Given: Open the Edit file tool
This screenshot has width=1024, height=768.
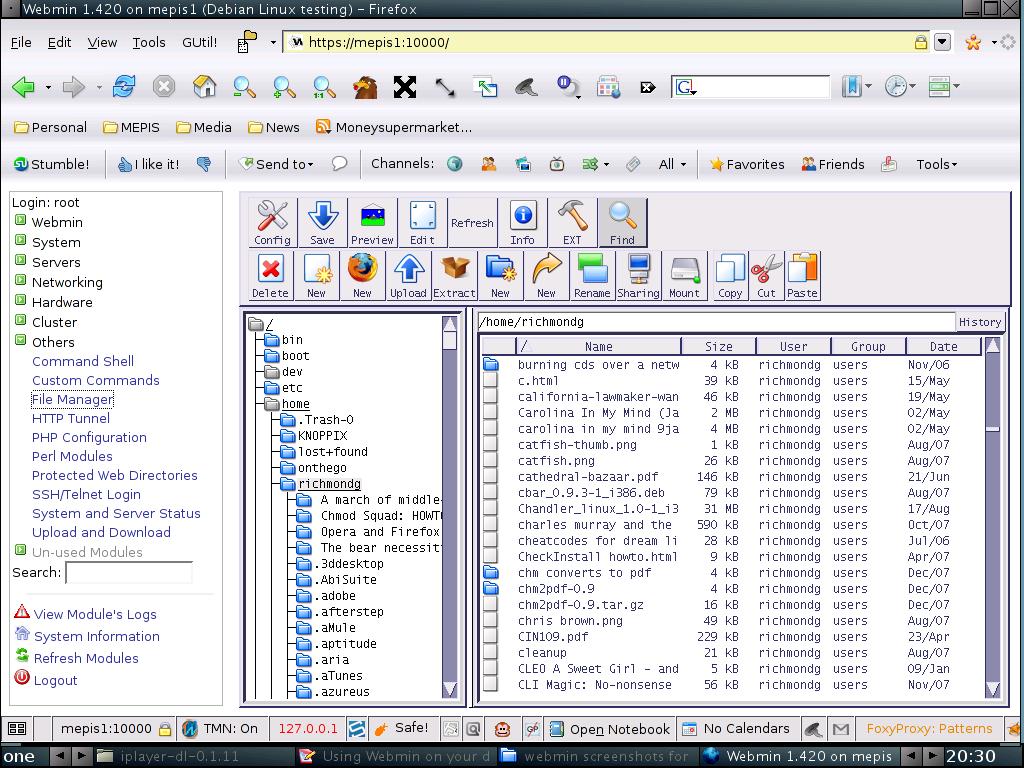Looking at the screenshot, I should click(x=423, y=223).
